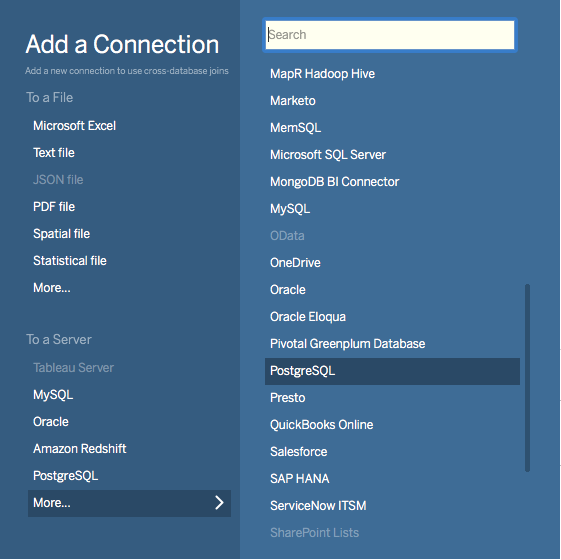Expand More… under To a Server
Viewport: 561px width, 560px height.
coord(130,503)
